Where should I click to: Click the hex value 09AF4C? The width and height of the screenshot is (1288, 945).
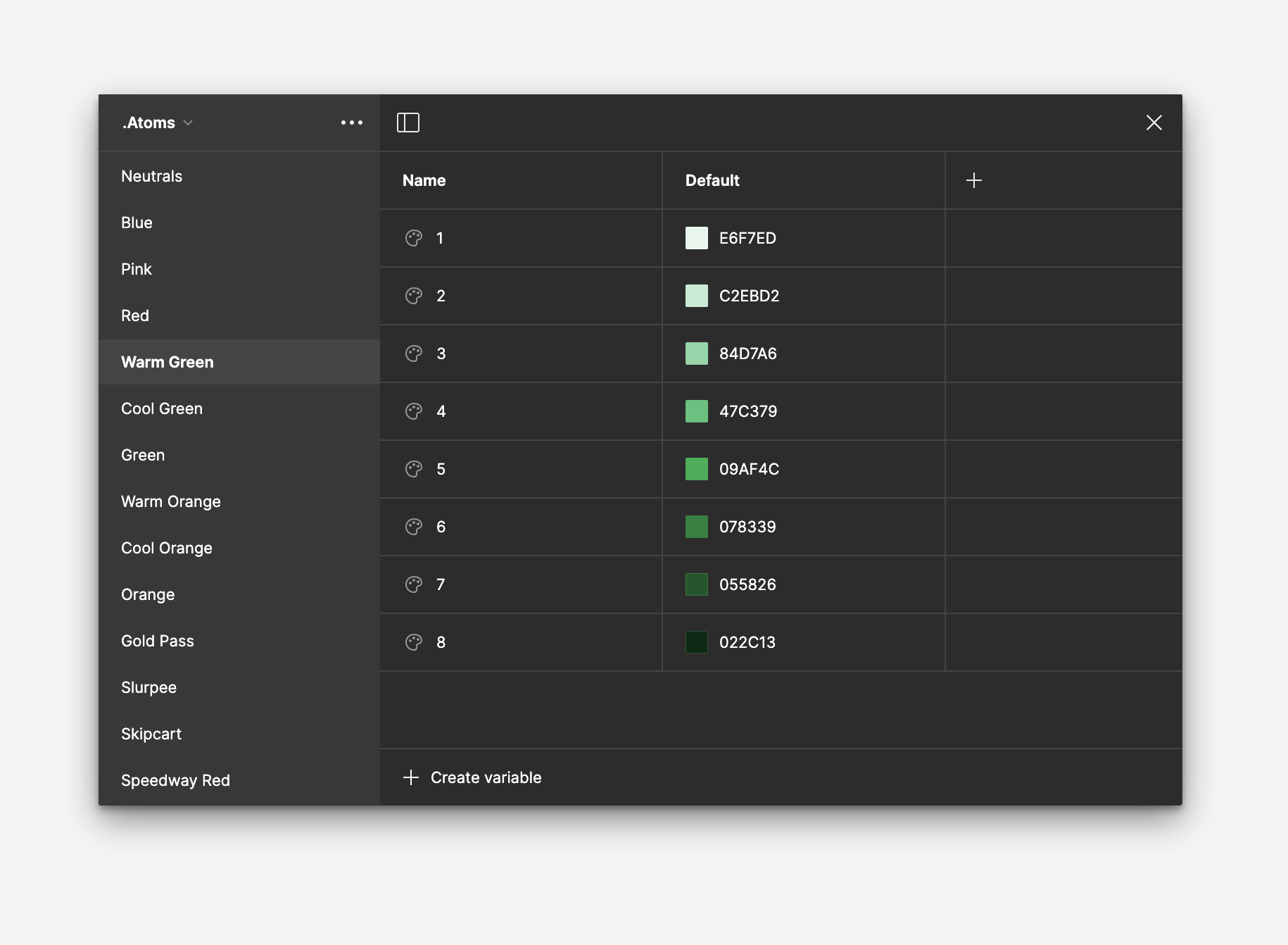749,469
